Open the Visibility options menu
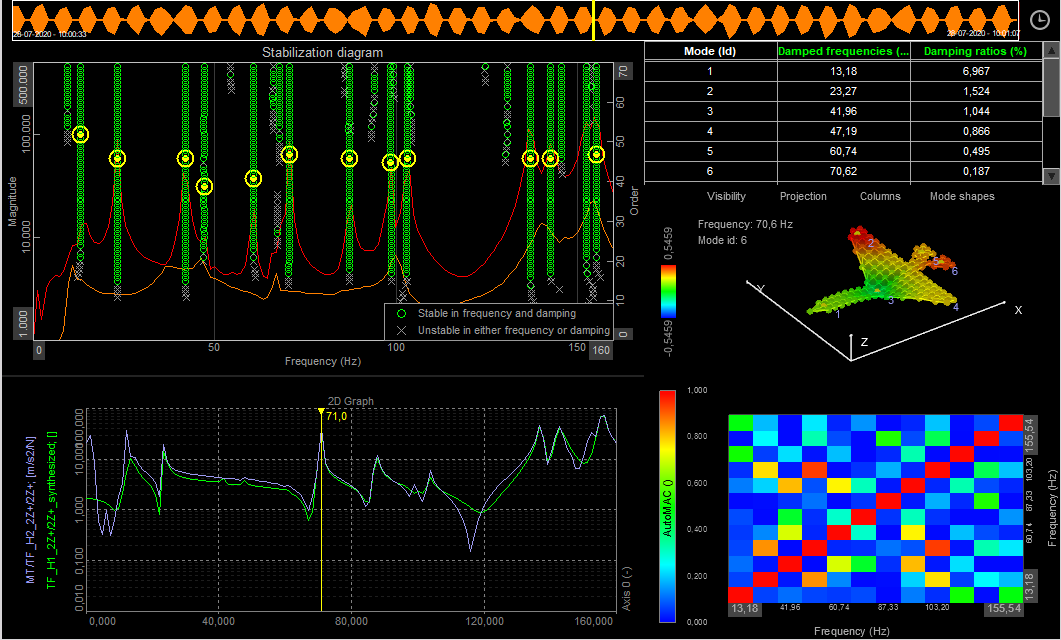 [x=726, y=196]
